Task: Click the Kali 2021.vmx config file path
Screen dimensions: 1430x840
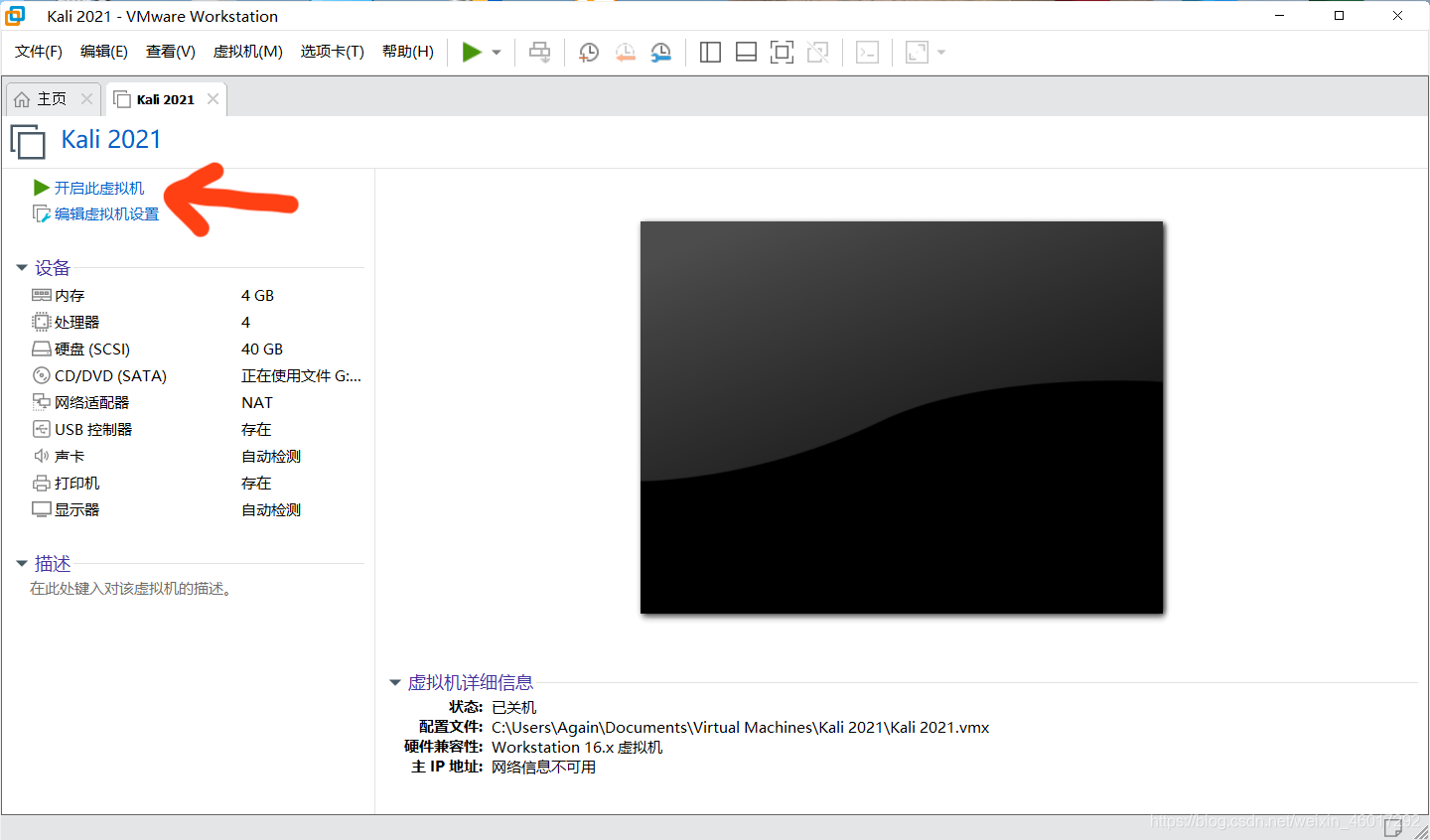Action: (x=741, y=727)
